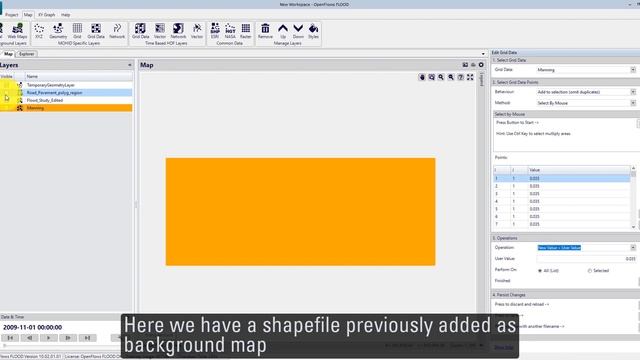Select points table row with I value 4

[x=562, y=201]
